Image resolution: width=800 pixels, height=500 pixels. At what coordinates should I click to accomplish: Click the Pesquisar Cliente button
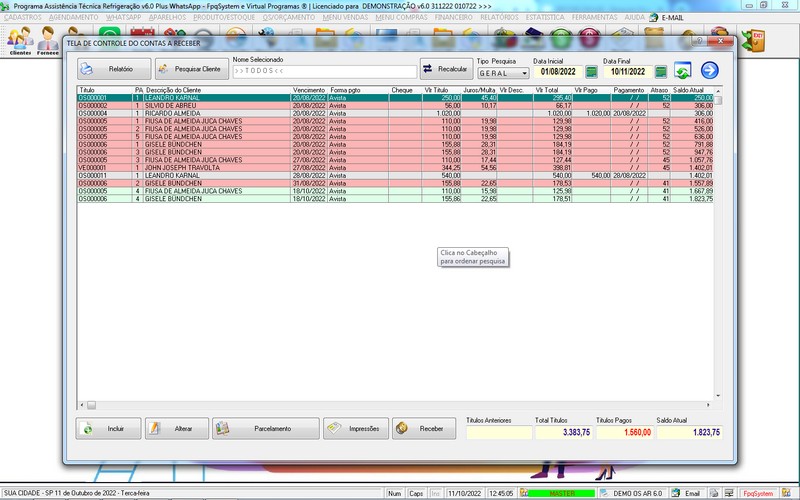click(191, 69)
